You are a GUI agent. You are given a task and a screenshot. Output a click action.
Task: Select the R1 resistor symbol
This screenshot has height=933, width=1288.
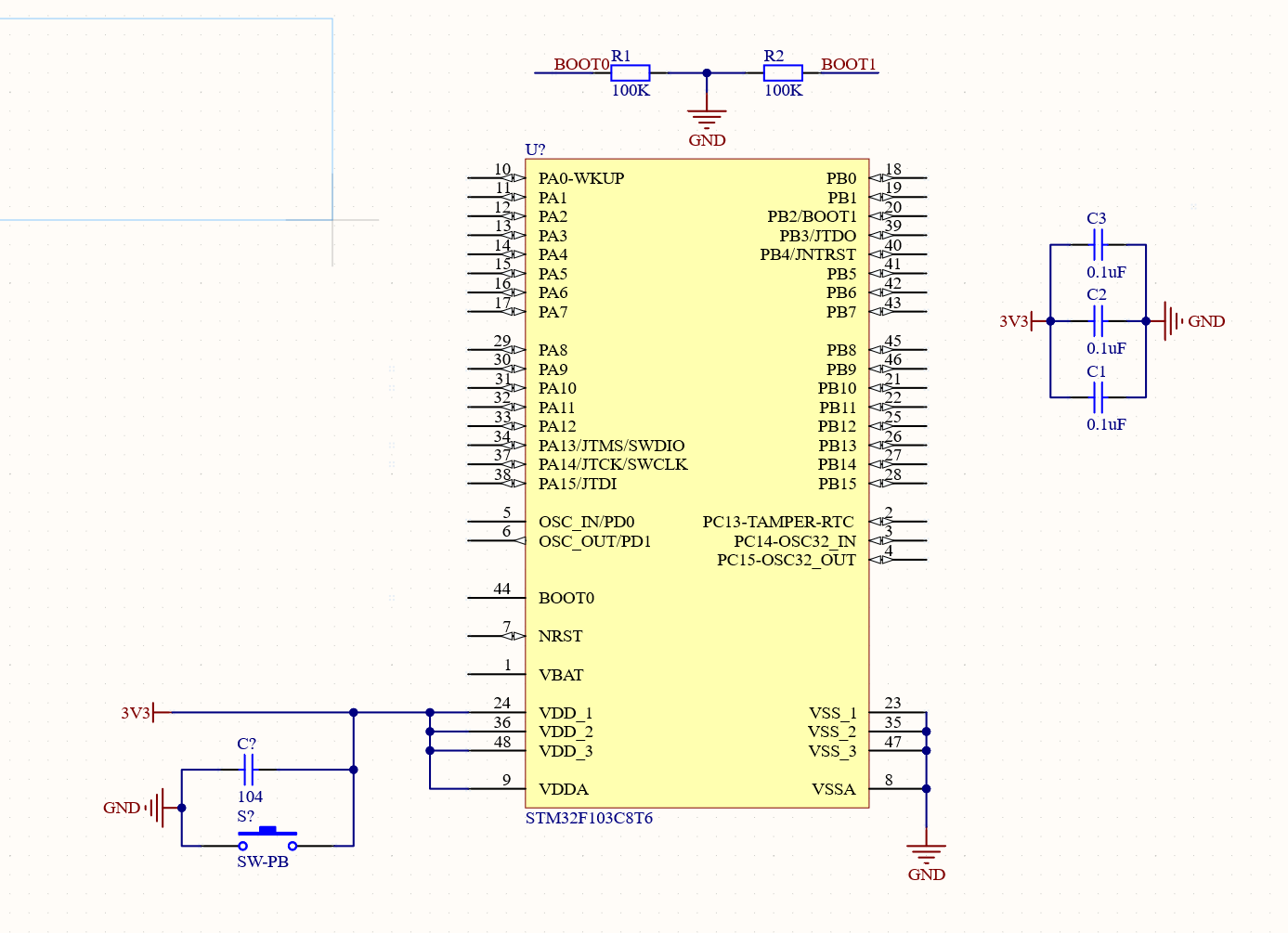[x=630, y=72]
